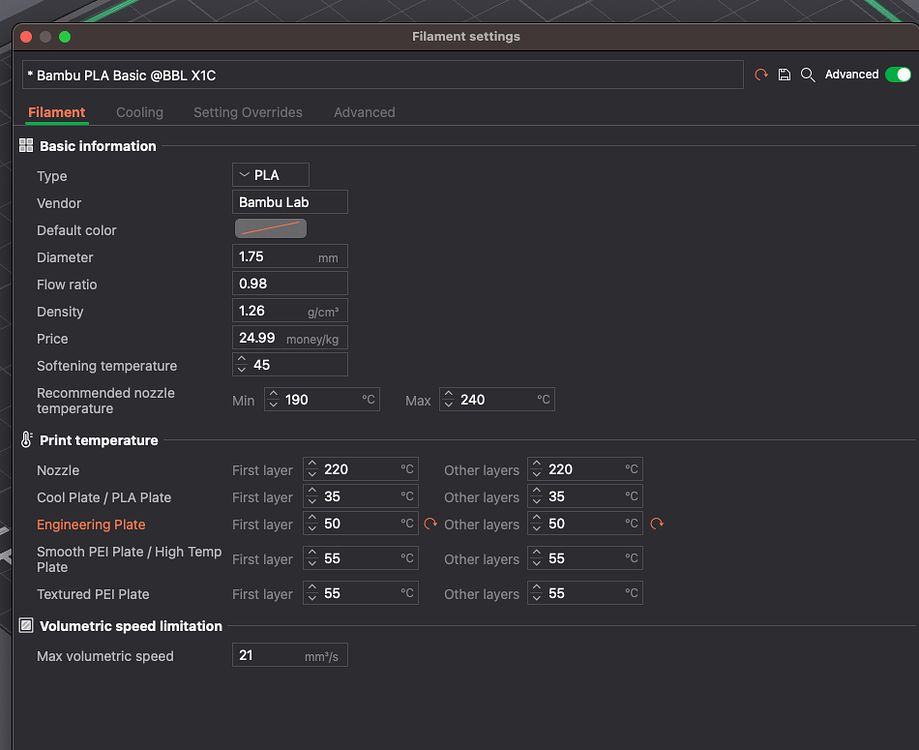Click the Price field showing 24.99
This screenshot has width=919, height=750.
click(290, 338)
